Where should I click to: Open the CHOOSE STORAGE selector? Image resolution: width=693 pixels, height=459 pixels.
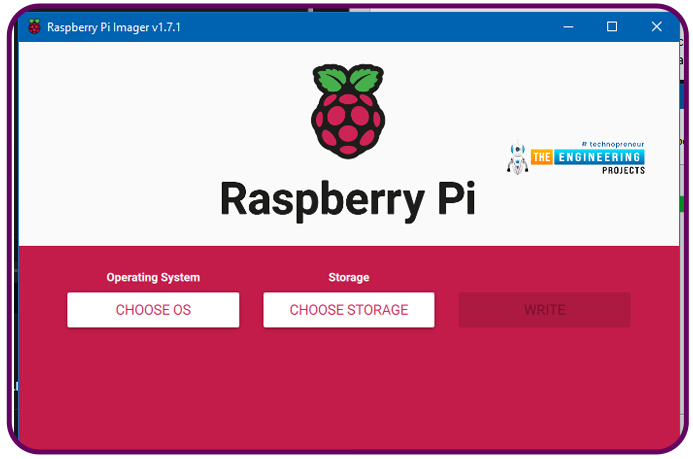coord(349,310)
